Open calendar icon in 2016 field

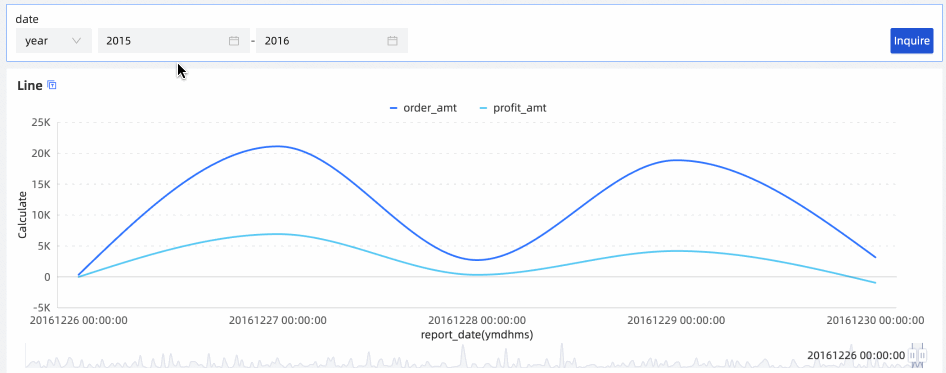pyautogui.click(x=392, y=41)
